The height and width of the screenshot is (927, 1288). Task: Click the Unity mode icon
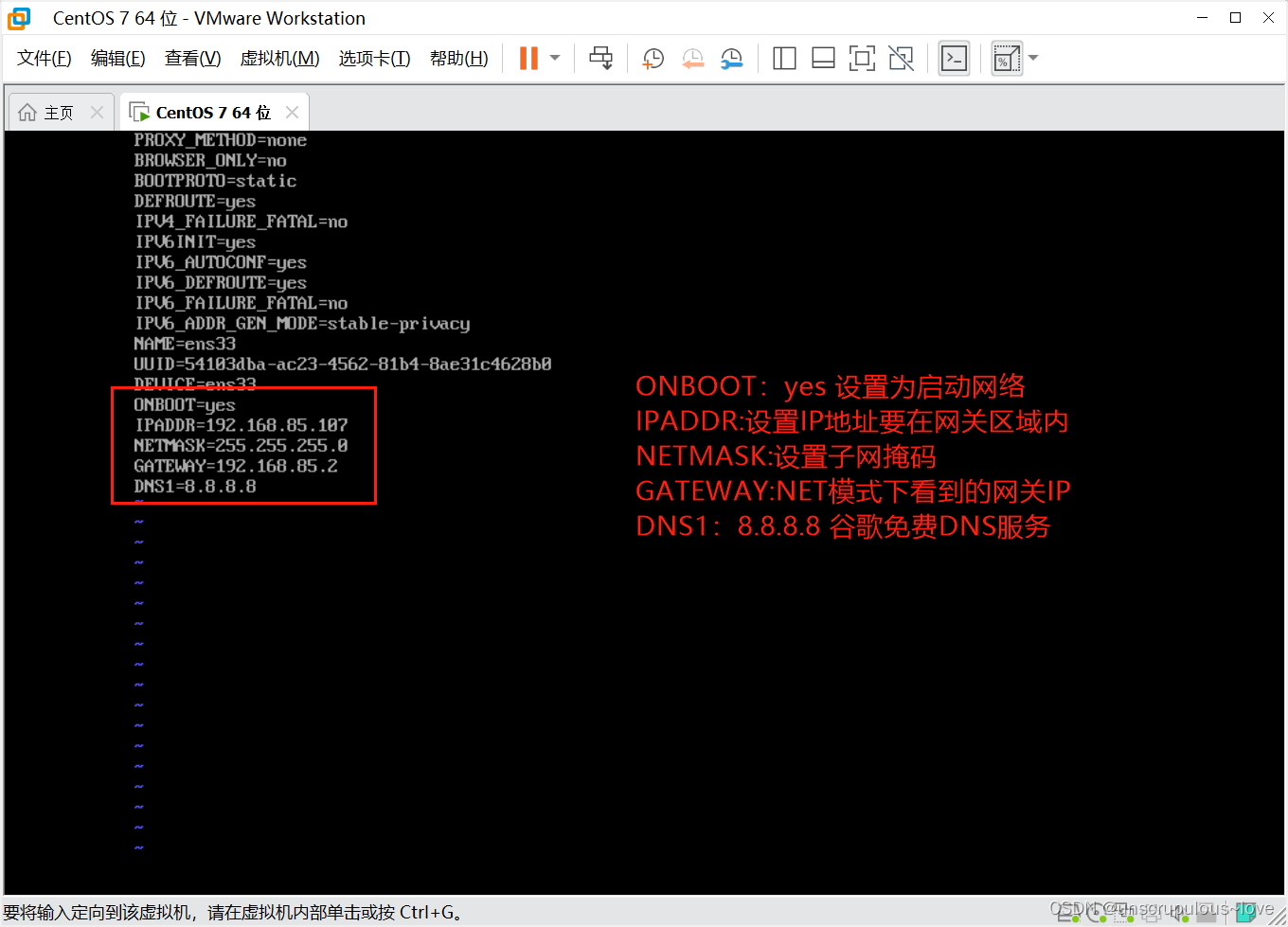pyautogui.click(x=902, y=59)
